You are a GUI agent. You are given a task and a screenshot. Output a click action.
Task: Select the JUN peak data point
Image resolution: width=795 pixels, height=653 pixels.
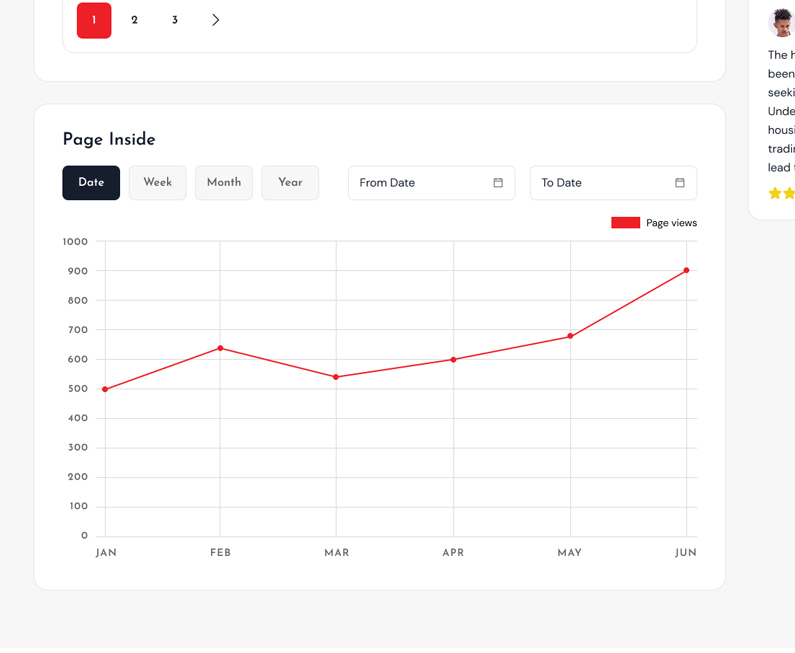[x=686, y=271]
